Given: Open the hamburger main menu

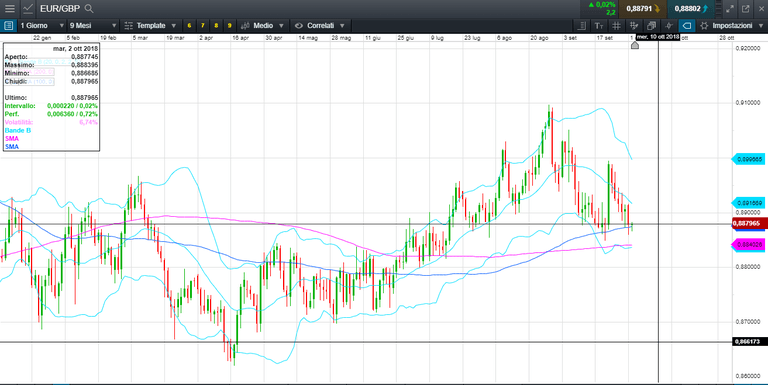Looking at the screenshot, I should pos(9,9).
